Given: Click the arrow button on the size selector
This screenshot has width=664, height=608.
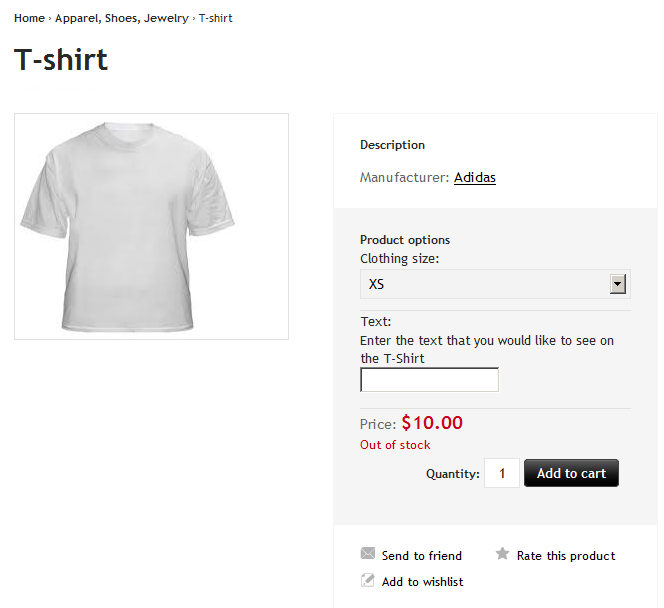Looking at the screenshot, I should [x=618, y=284].
